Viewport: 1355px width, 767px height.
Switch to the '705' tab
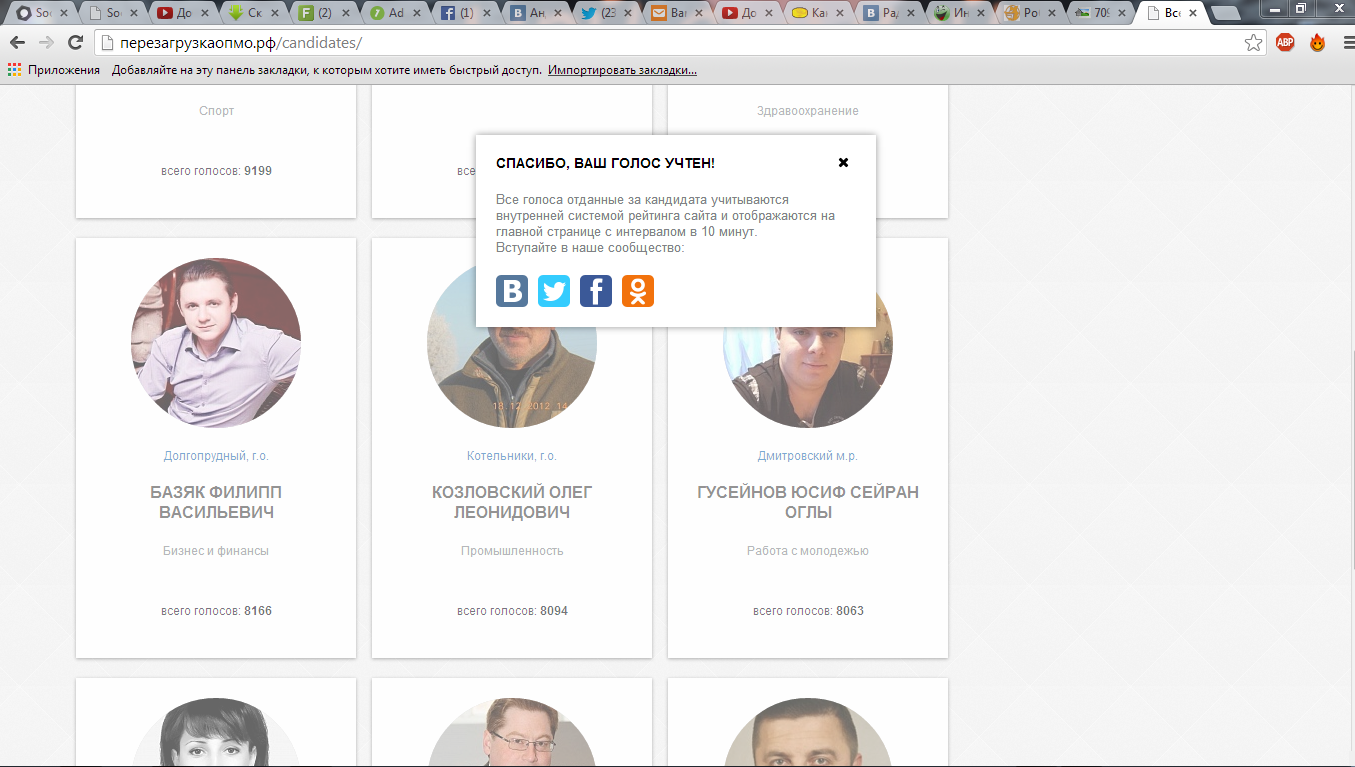pyautogui.click(x=1099, y=14)
